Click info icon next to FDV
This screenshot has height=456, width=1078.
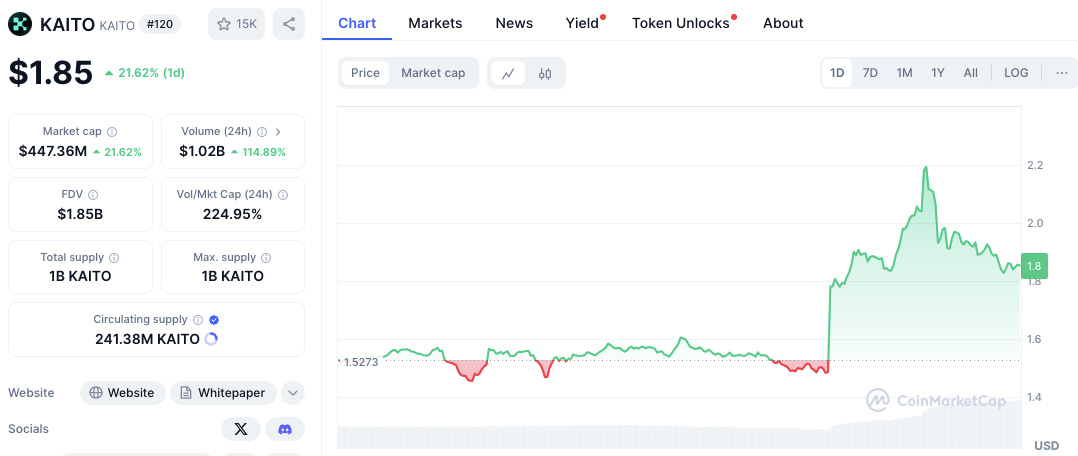coord(93,195)
